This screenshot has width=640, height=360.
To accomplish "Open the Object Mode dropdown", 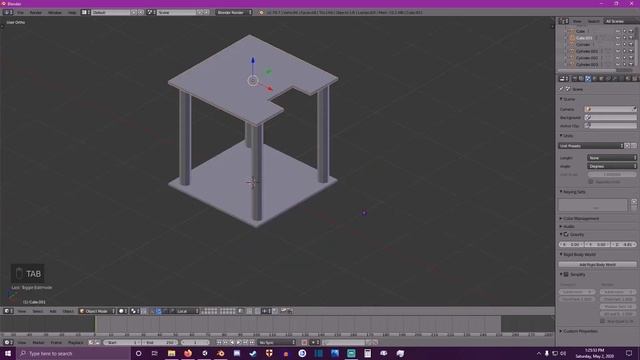I will [x=97, y=311].
